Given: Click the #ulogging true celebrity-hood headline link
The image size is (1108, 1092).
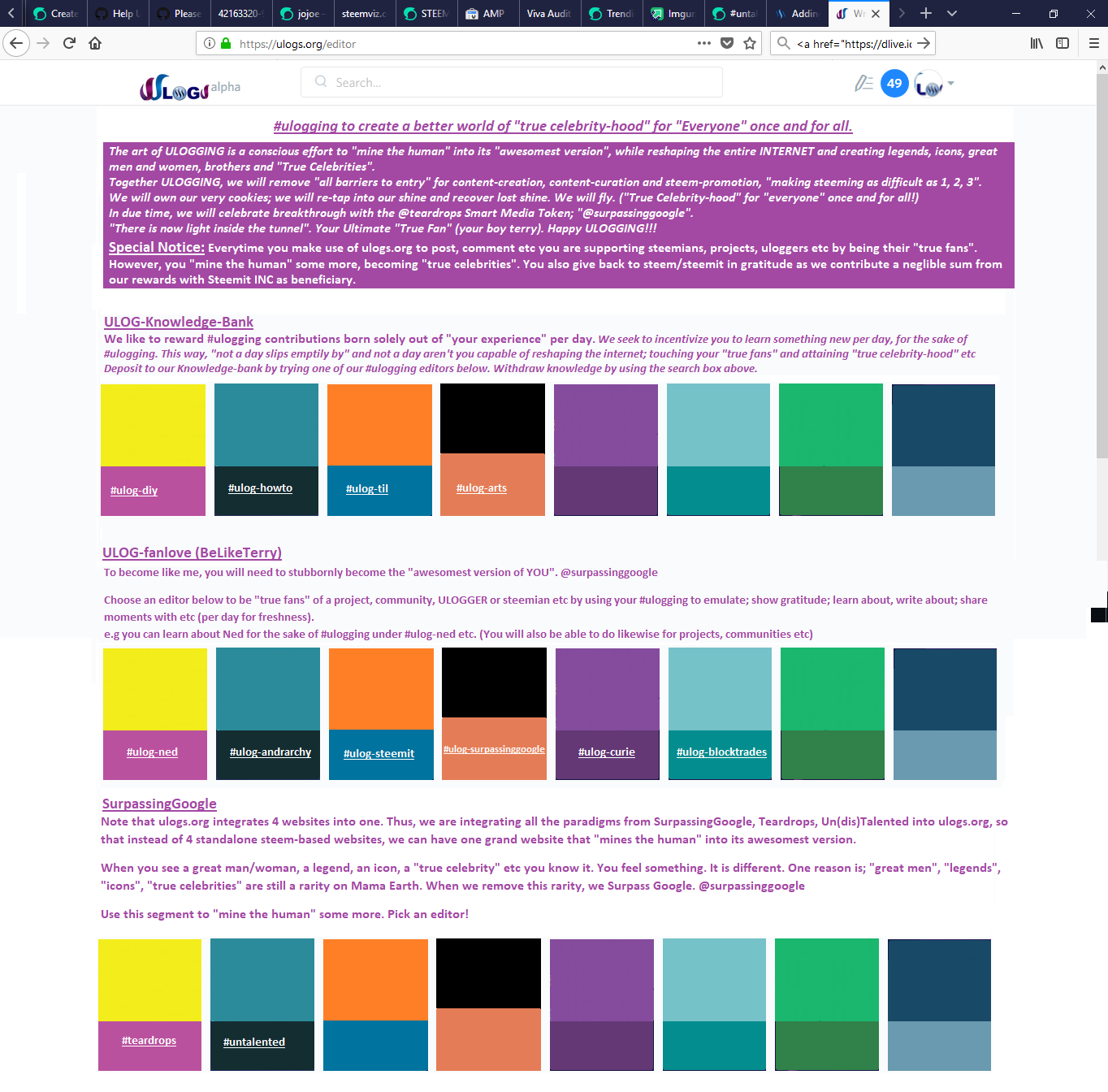Looking at the screenshot, I should pyautogui.click(x=563, y=126).
